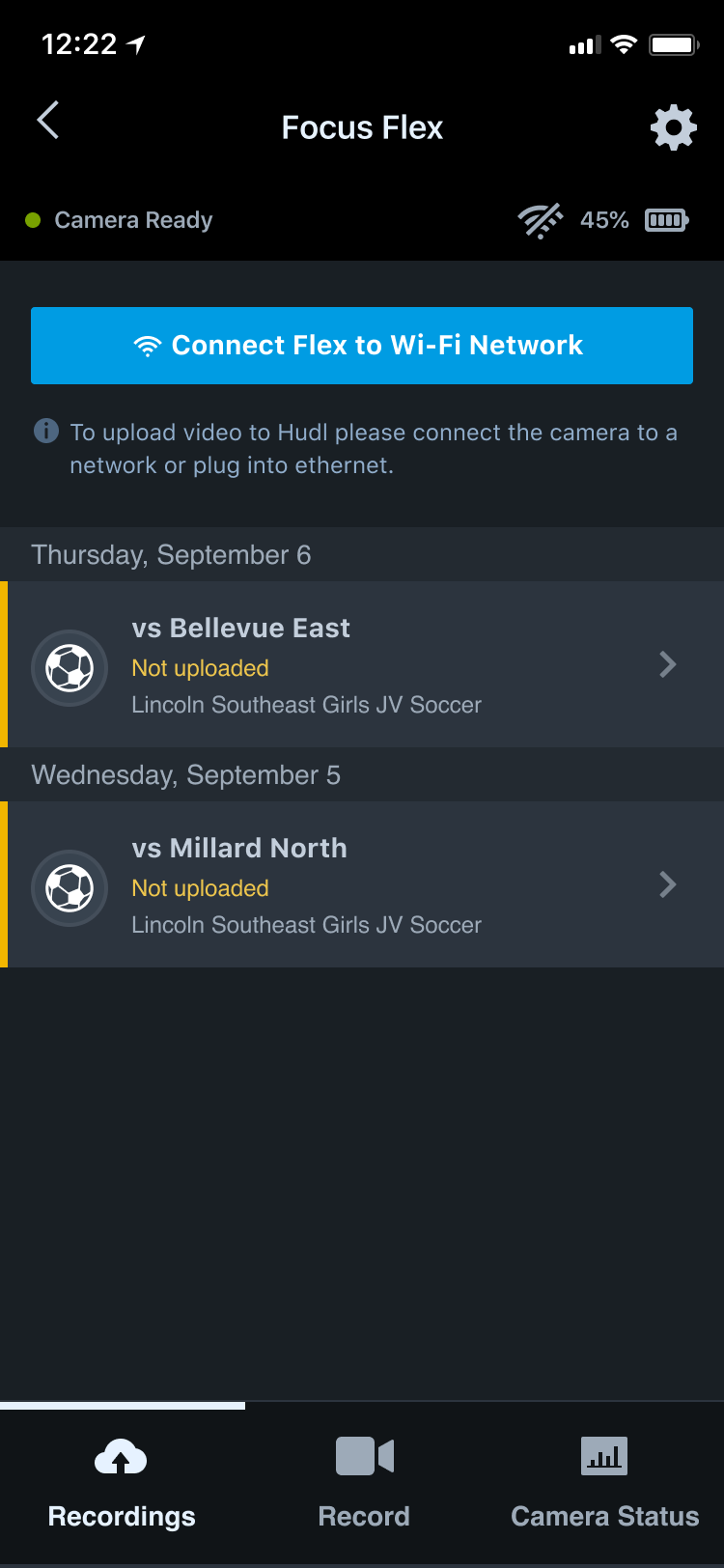The width and height of the screenshot is (724, 1568).
Task: Tap the 45% battery level indicator
Action: pyautogui.click(x=603, y=220)
